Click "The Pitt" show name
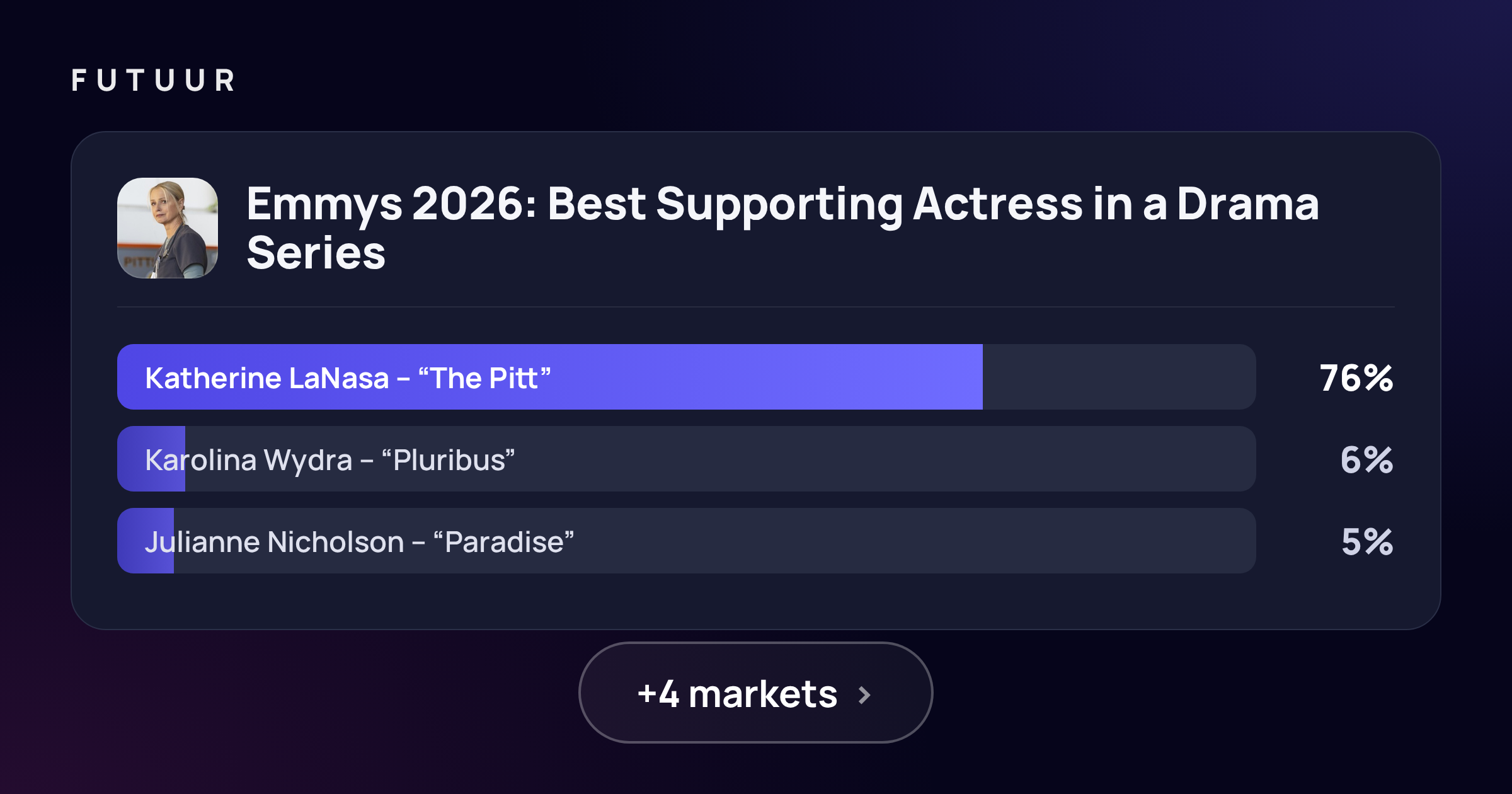This screenshot has width=1512, height=794. pyautogui.click(x=484, y=378)
